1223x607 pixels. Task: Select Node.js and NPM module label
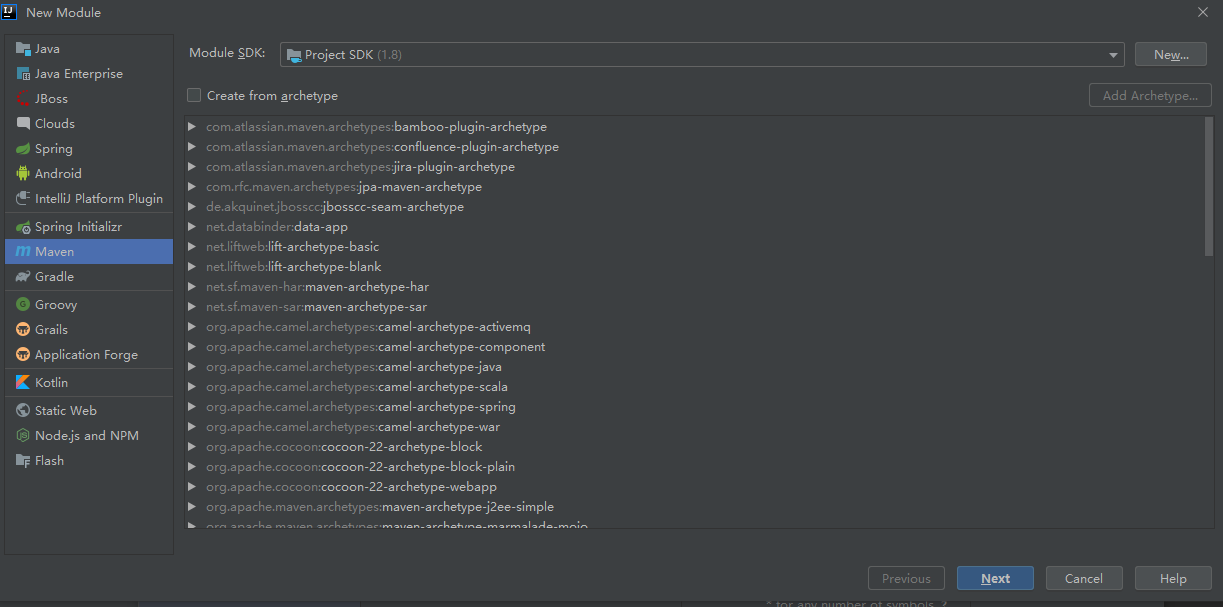click(x=87, y=435)
